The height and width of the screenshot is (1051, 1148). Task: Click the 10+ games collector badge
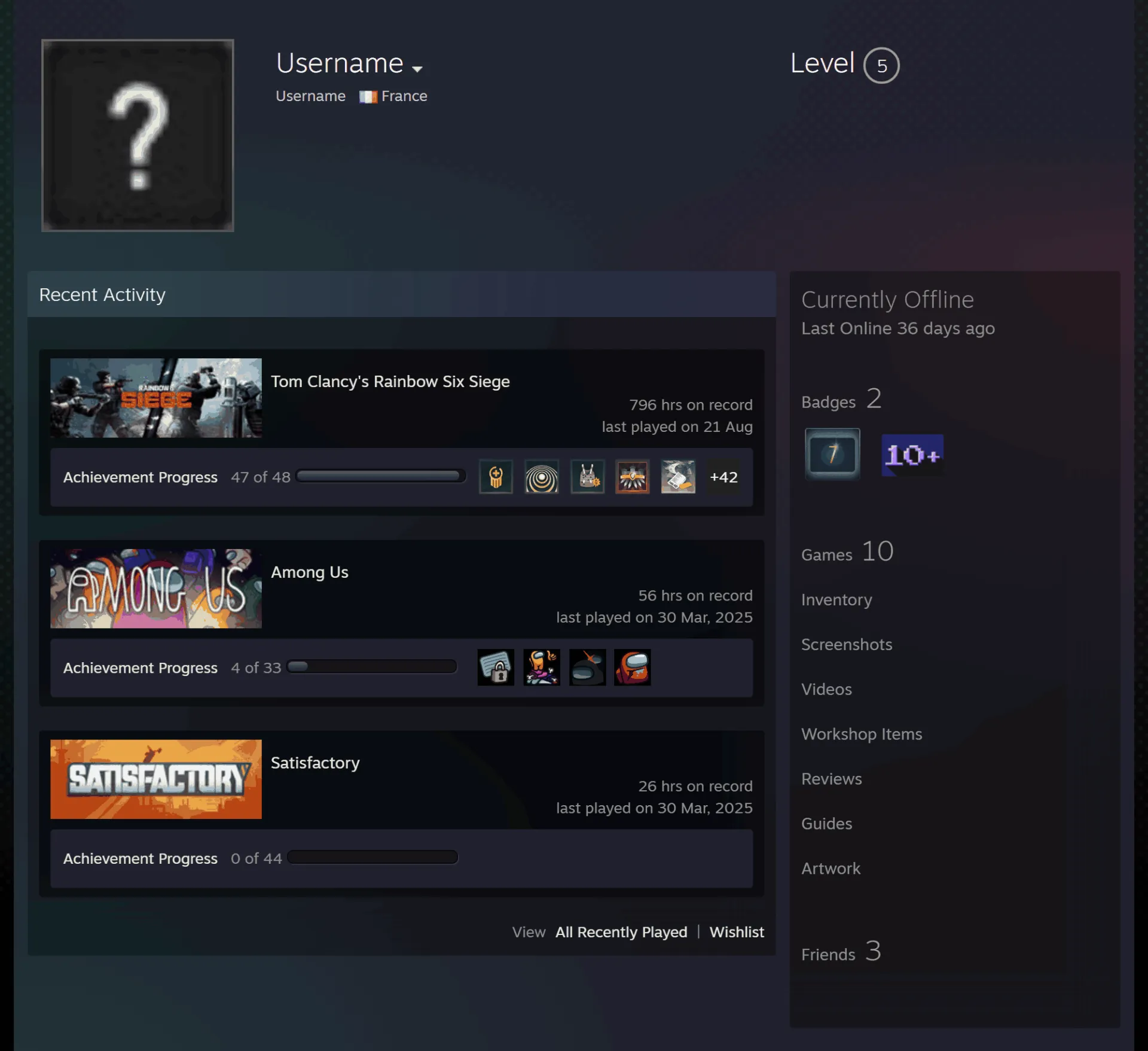tap(912, 455)
